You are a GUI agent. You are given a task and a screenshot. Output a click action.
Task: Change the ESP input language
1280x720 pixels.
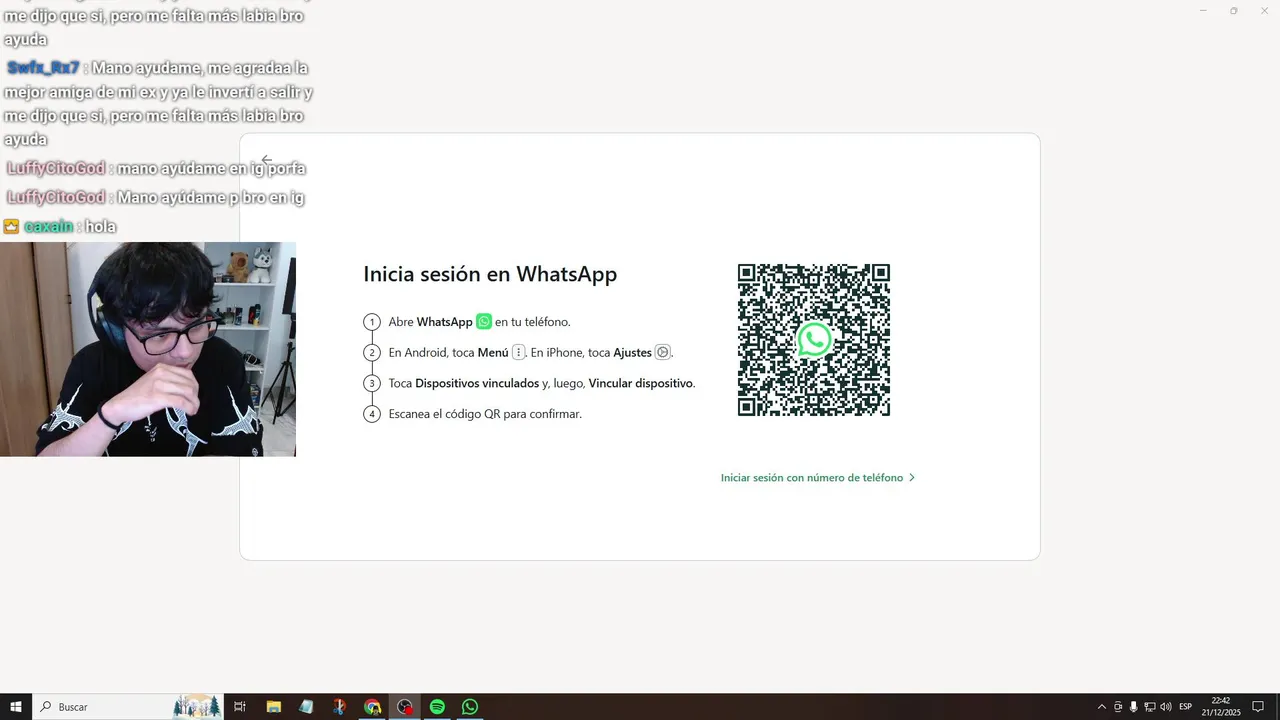pos(1186,707)
